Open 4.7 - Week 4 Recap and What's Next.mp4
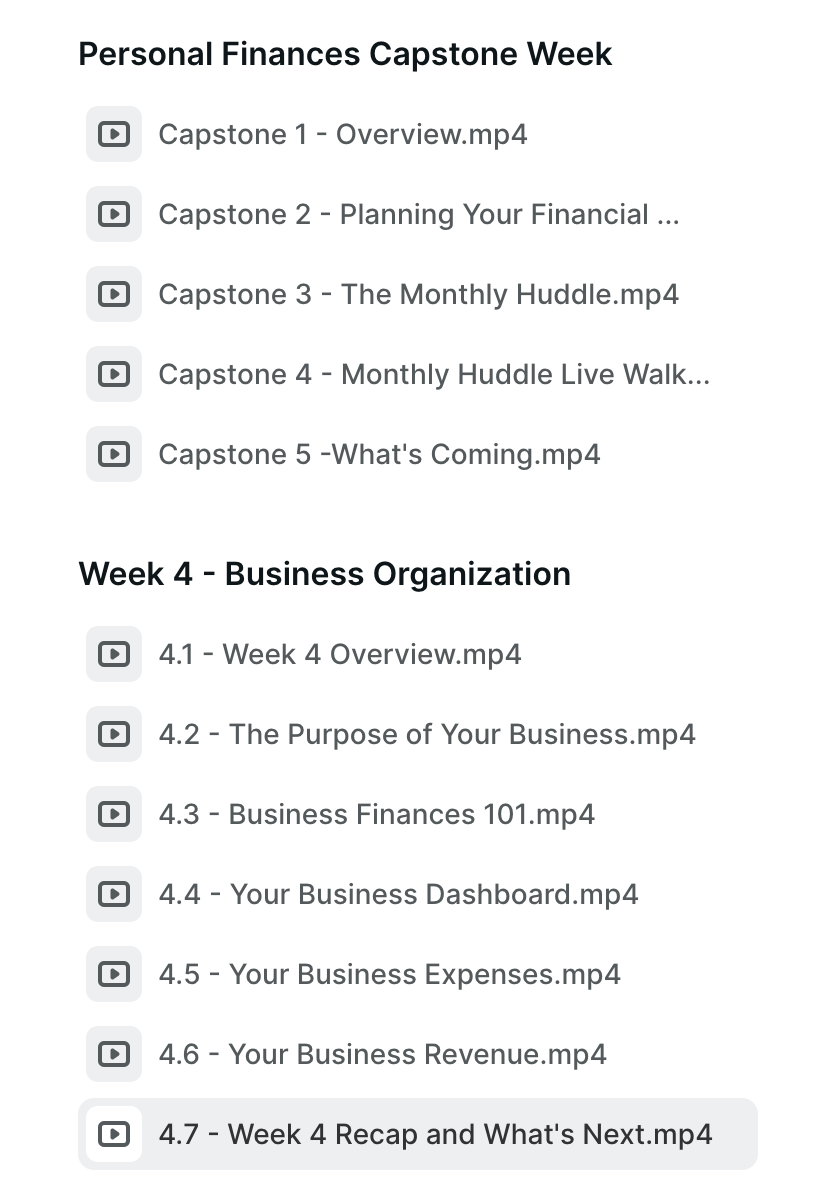 coord(435,1134)
